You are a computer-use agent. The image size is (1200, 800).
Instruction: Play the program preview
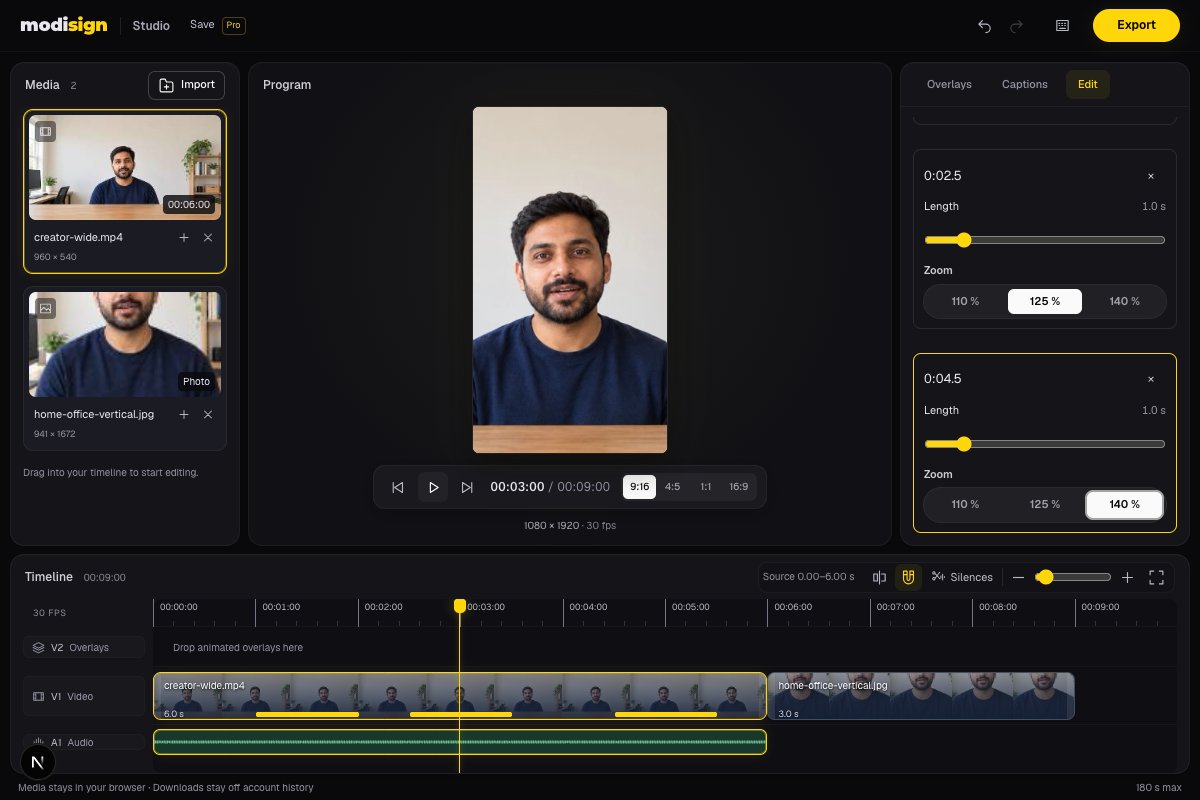(x=433, y=487)
